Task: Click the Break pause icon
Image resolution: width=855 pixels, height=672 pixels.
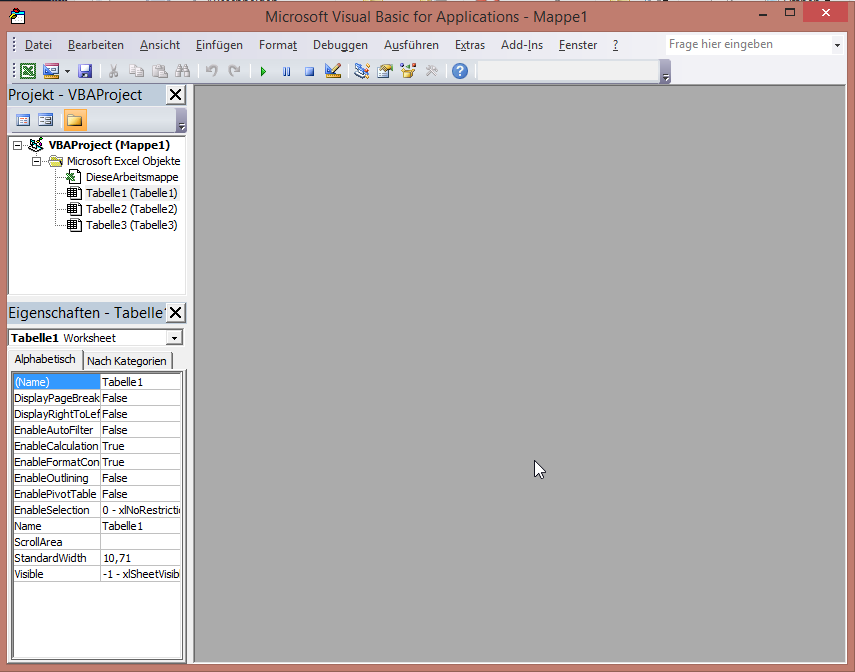Action: tap(286, 71)
